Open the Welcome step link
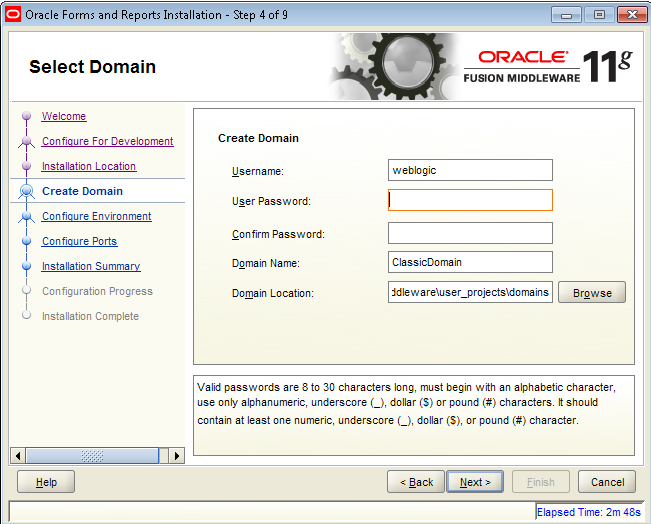This screenshot has width=651, height=524. (x=64, y=116)
